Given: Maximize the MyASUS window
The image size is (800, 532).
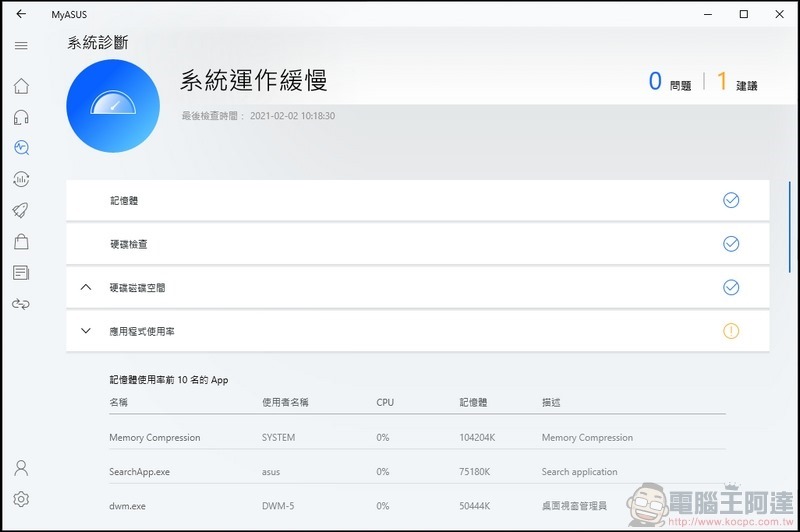Looking at the screenshot, I should pyautogui.click(x=744, y=14).
